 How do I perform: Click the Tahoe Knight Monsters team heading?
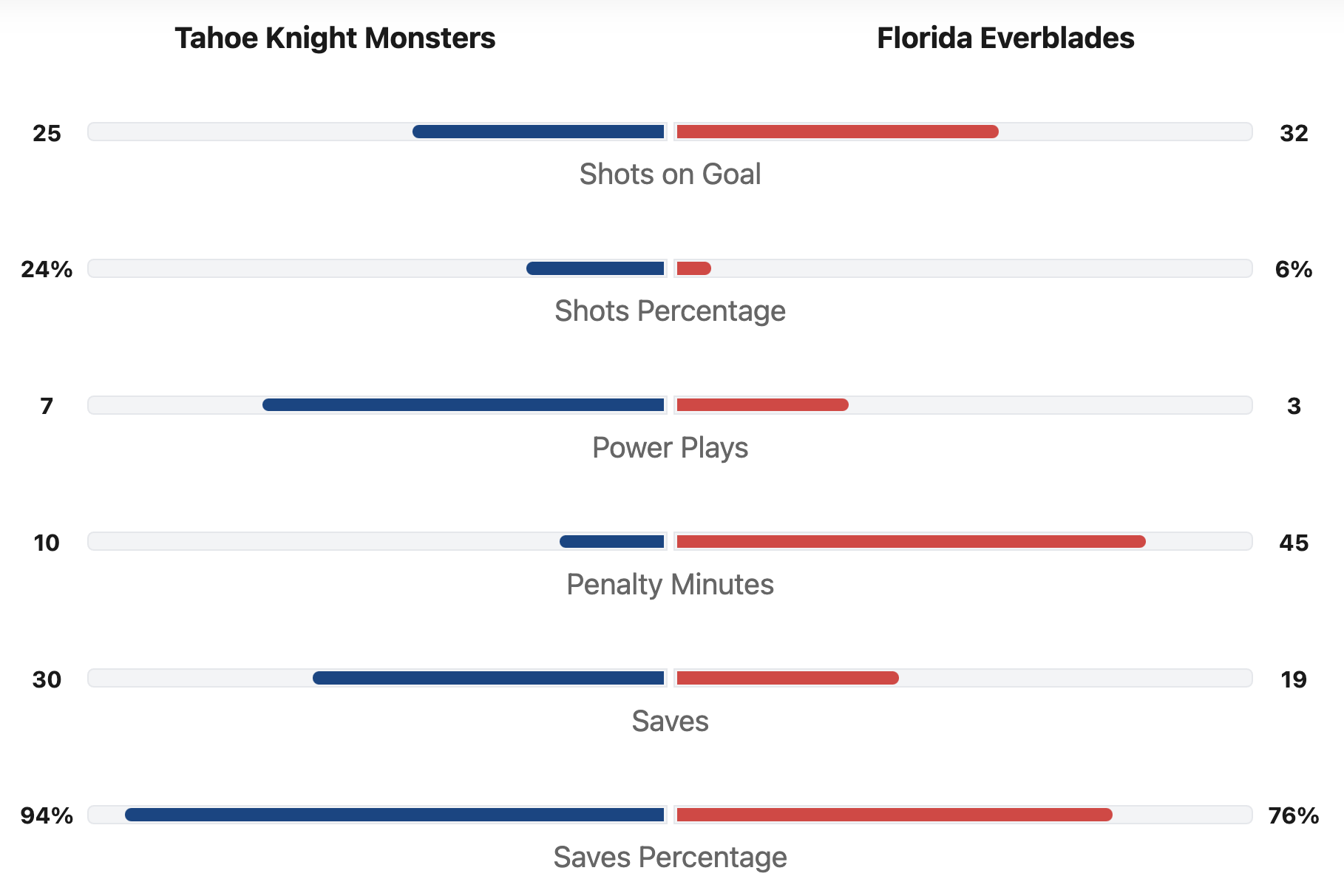tap(335, 38)
